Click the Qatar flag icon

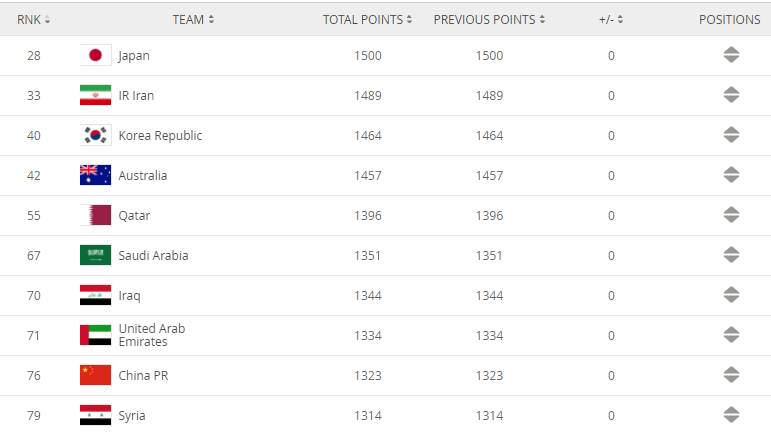tap(95, 216)
